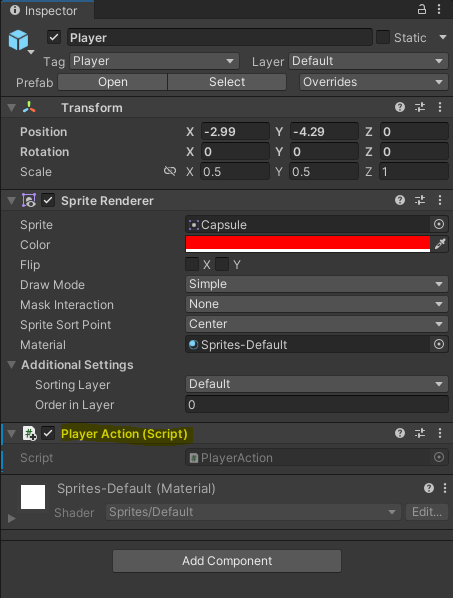This screenshot has height=598, width=453.
Task: Toggle the Player GameObject active checkbox
Action: (54, 37)
